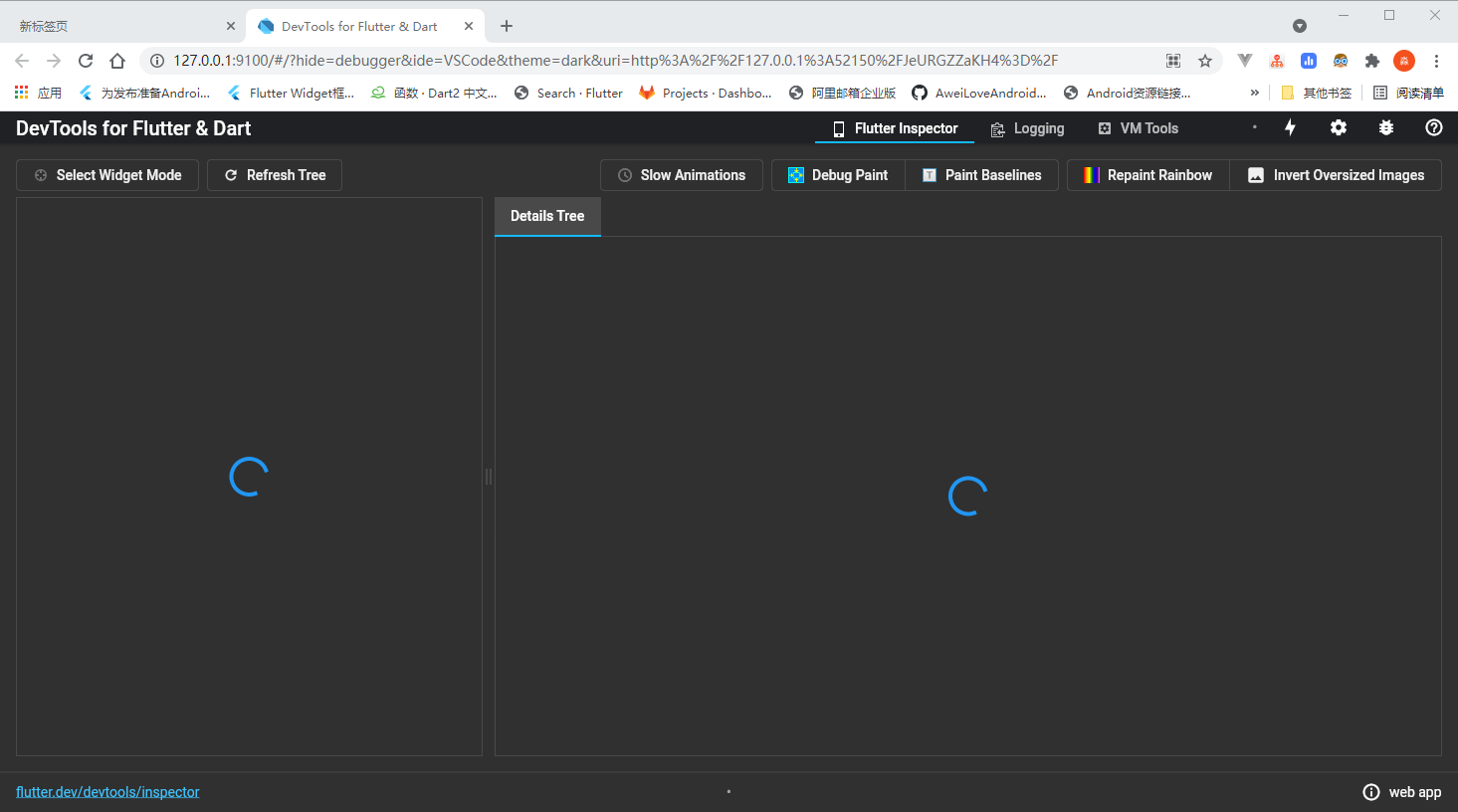Open DevTools settings via the gear icon

1338,127
